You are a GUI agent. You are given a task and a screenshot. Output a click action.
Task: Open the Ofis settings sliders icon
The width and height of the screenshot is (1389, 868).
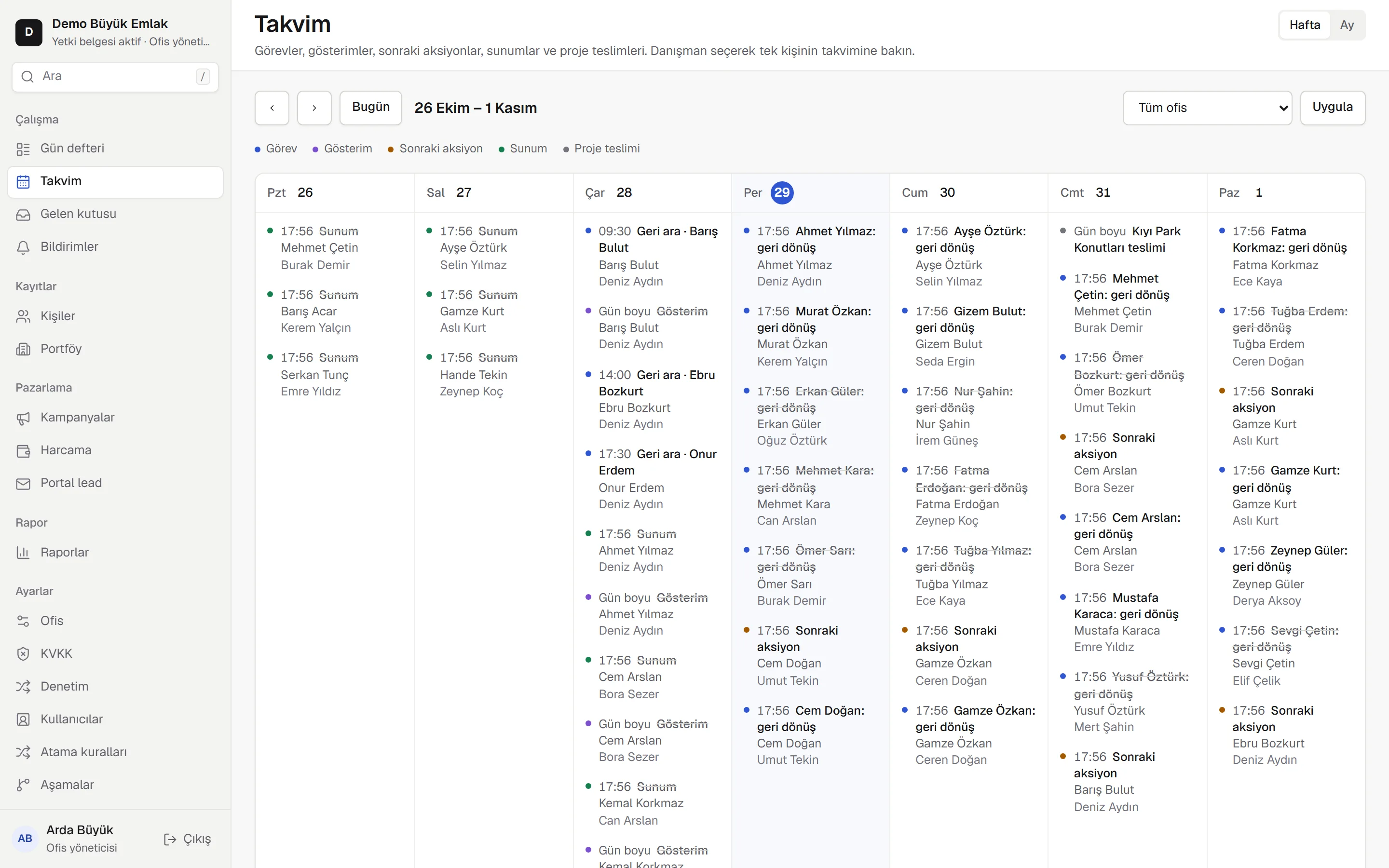click(x=23, y=621)
